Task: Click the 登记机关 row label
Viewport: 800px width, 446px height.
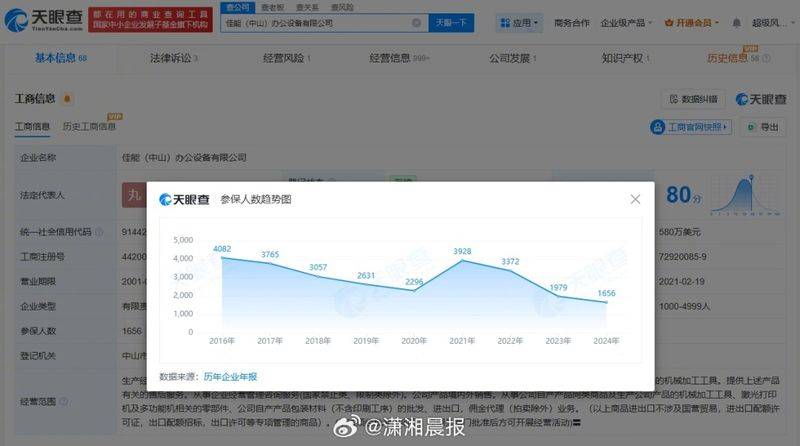Action: pos(38,356)
